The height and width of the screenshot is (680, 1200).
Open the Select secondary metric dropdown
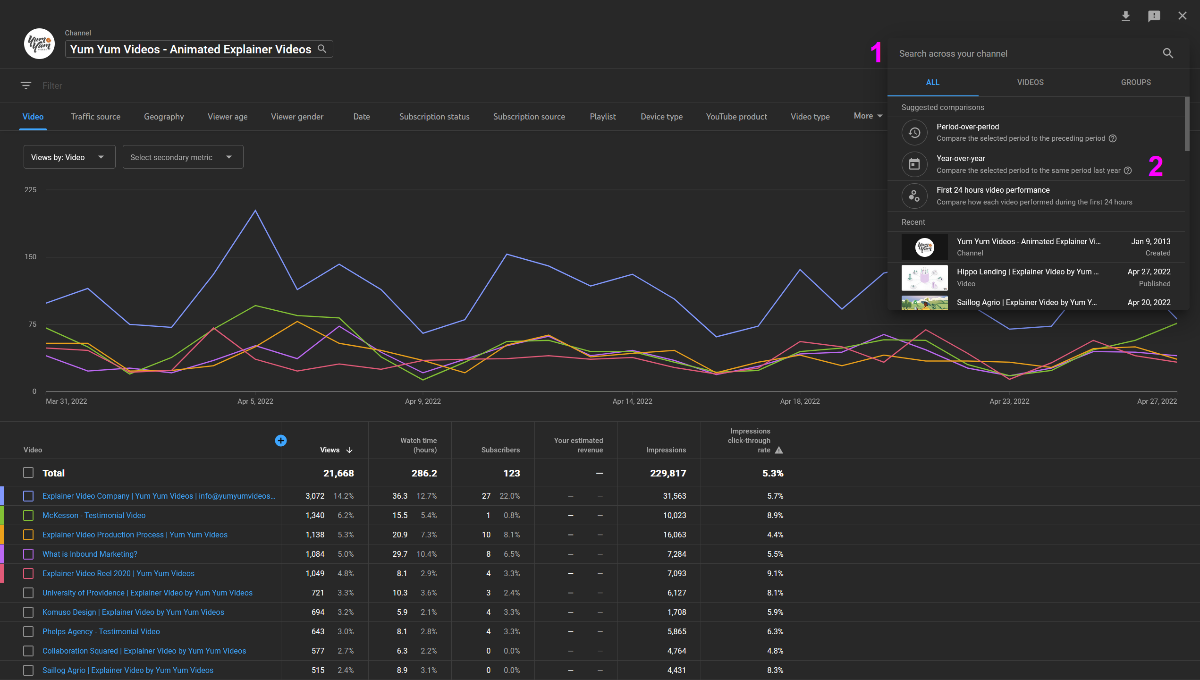coord(183,157)
